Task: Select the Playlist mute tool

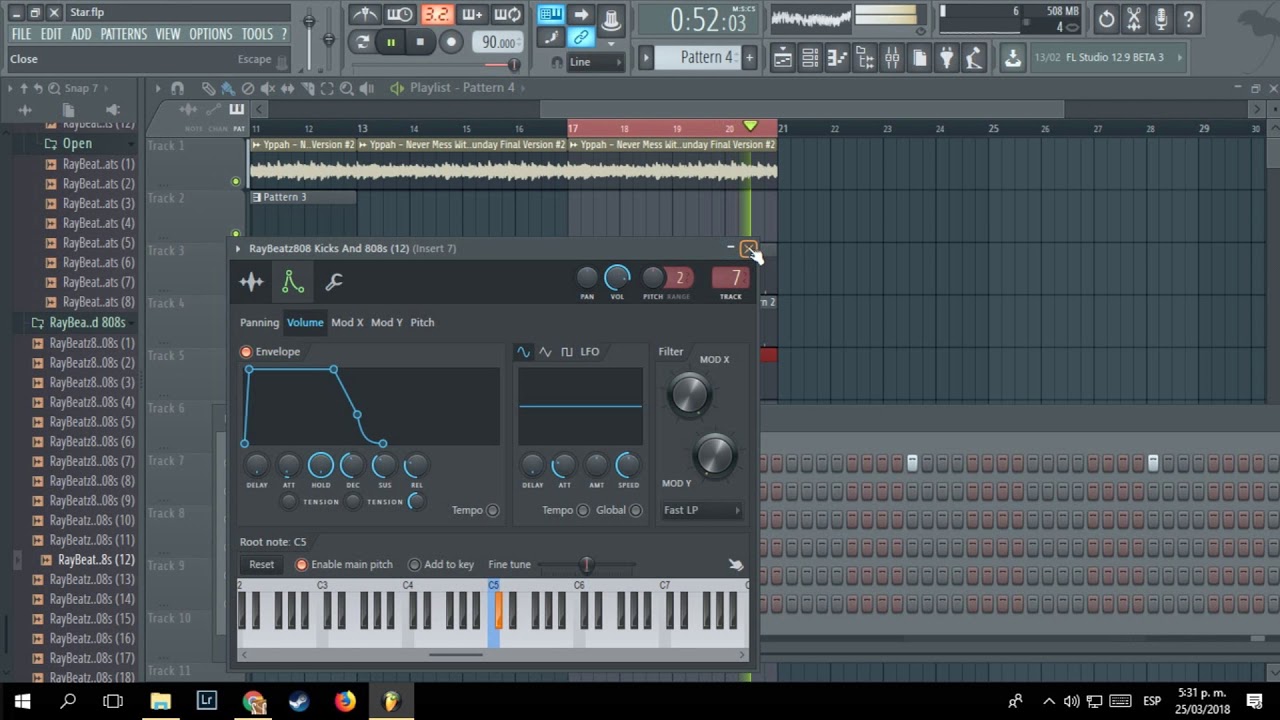Action: pos(267,88)
